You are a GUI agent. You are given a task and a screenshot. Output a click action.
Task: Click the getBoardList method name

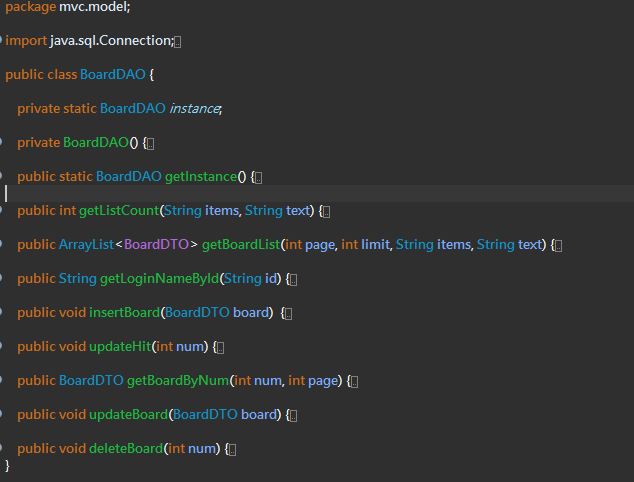pos(241,244)
